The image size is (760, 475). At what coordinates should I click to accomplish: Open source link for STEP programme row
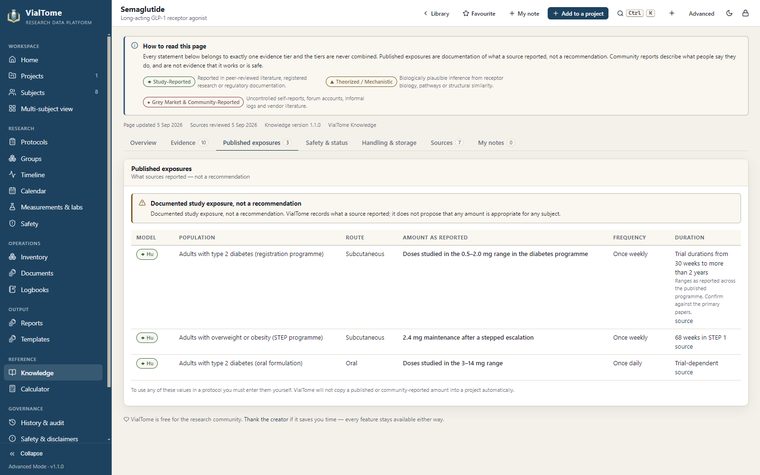point(683,347)
